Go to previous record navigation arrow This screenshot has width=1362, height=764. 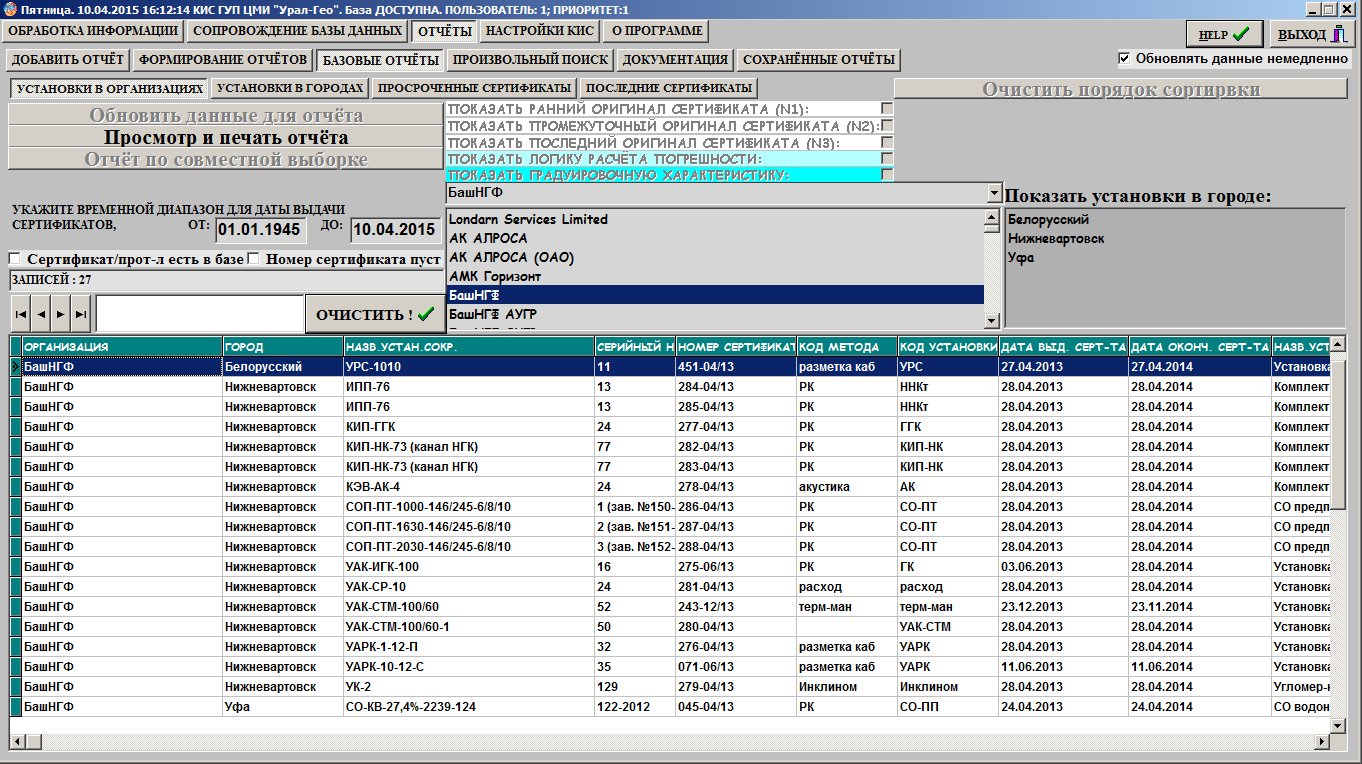(41, 314)
